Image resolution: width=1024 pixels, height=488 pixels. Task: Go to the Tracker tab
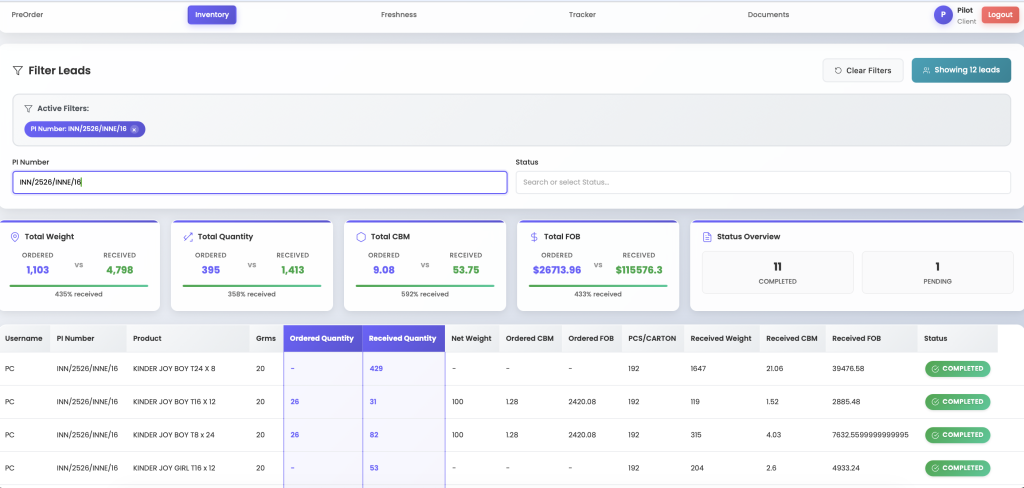[582, 15]
